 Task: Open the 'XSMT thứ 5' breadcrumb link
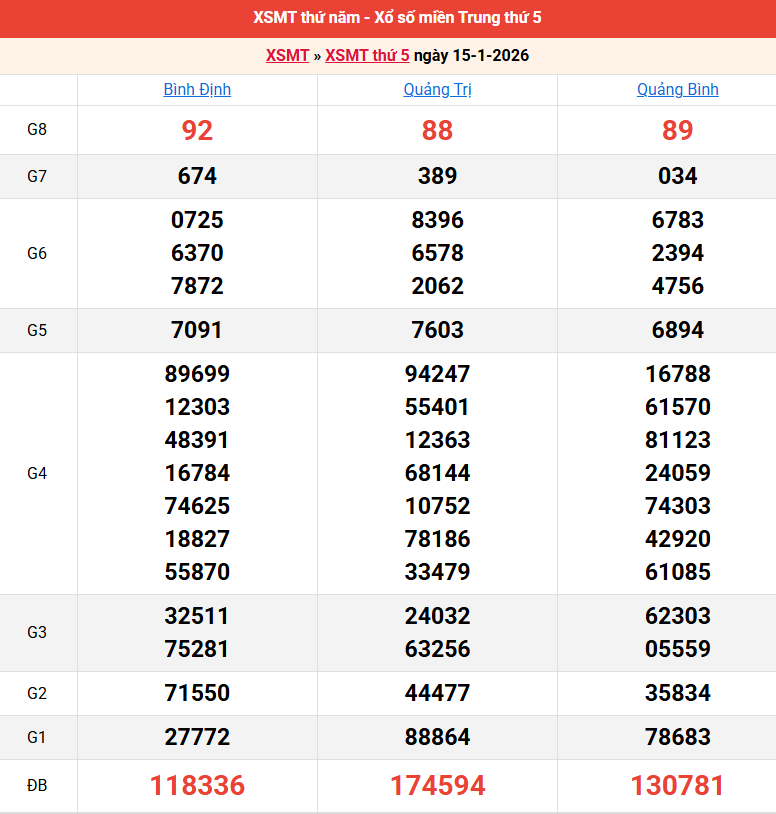coord(367,56)
